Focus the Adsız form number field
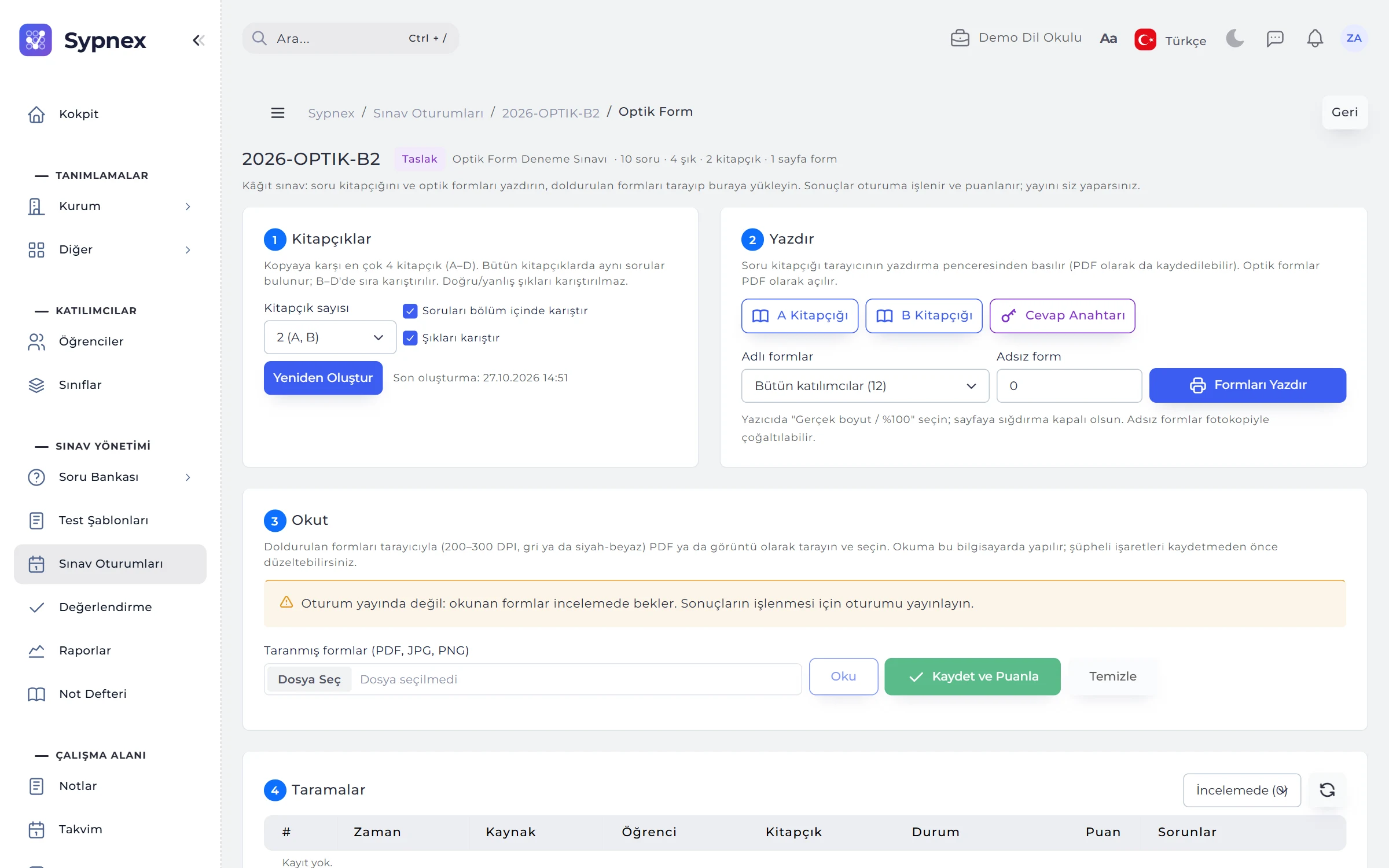Image resolution: width=1389 pixels, height=868 pixels. click(x=1069, y=386)
